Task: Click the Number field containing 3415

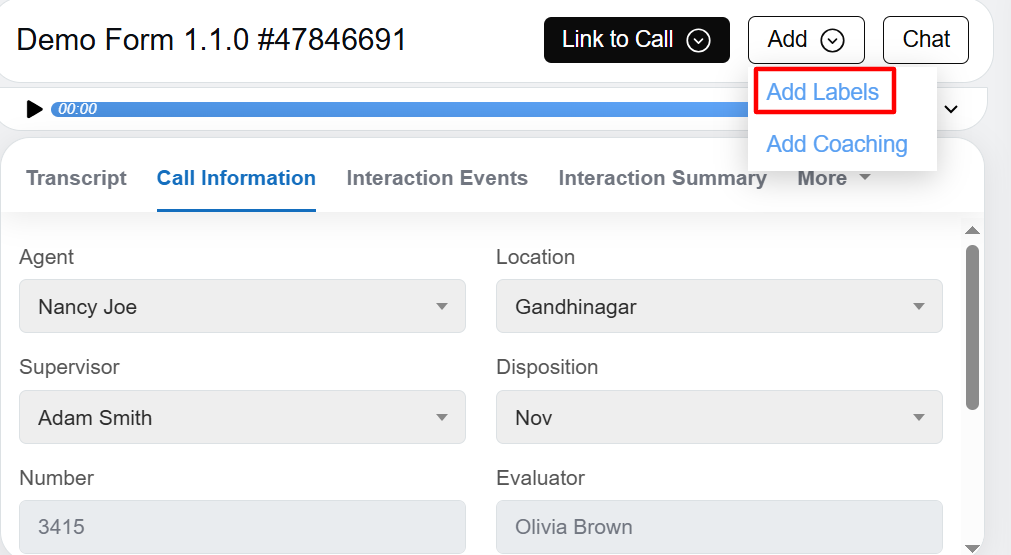Action: [242, 527]
